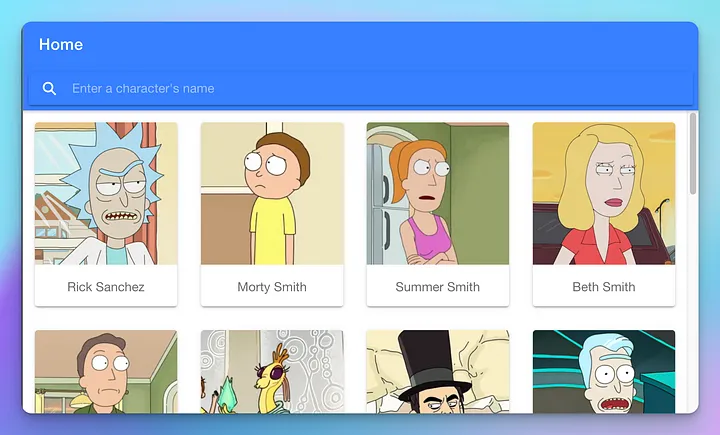This screenshot has height=435, width=720.
Task: Open the Rick Sanchez character image
Action: click(x=106, y=193)
